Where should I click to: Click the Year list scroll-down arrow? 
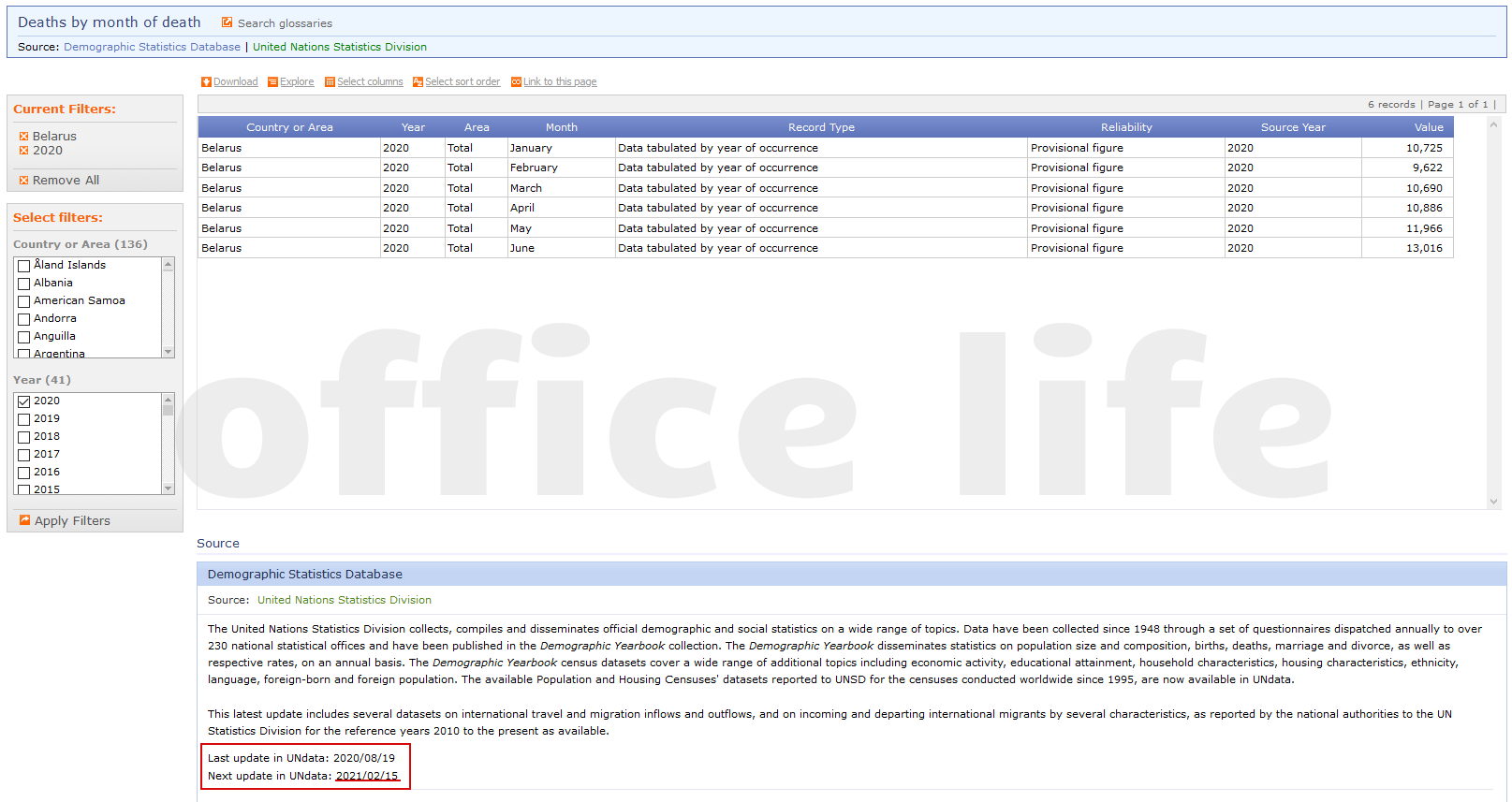pyautogui.click(x=169, y=488)
